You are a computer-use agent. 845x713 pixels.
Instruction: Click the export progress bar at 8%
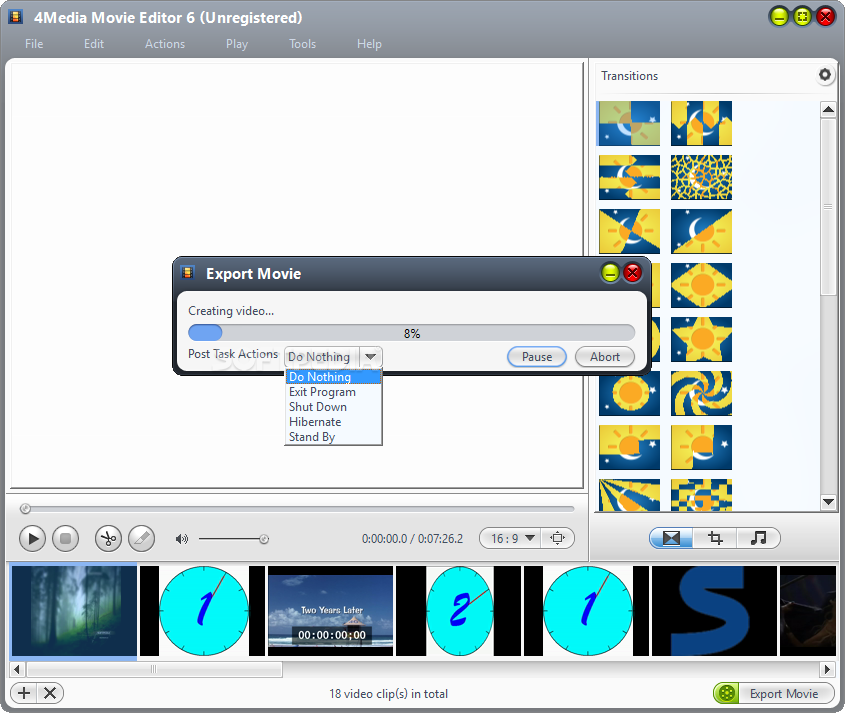tap(412, 333)
